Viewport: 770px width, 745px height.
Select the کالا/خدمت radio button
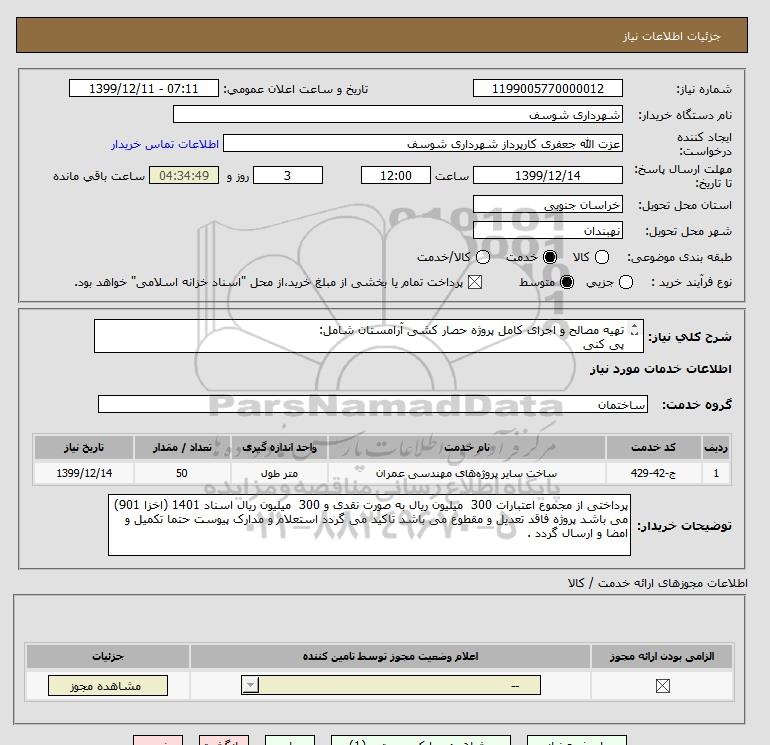(483, 257)
